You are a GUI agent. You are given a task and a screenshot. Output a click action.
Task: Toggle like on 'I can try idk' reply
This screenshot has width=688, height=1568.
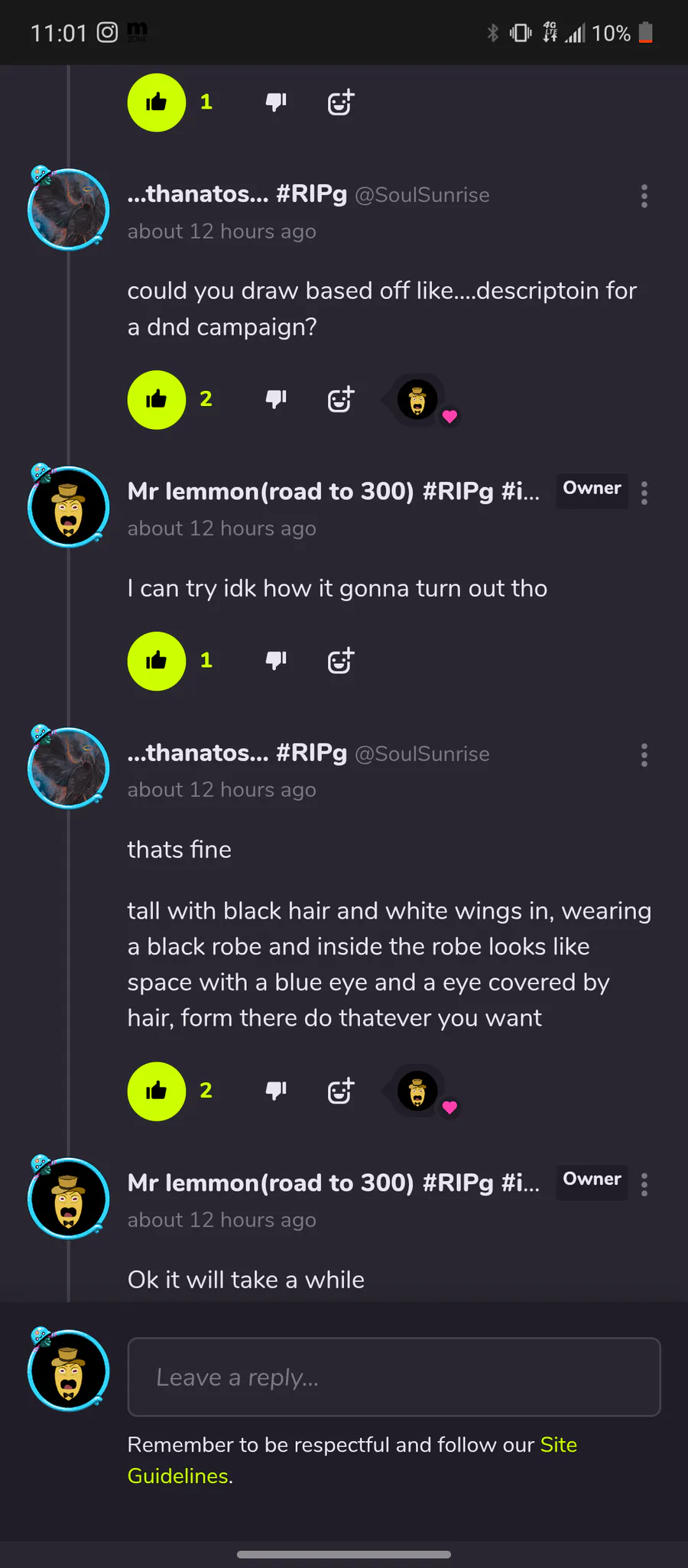(x=157, y=661)
